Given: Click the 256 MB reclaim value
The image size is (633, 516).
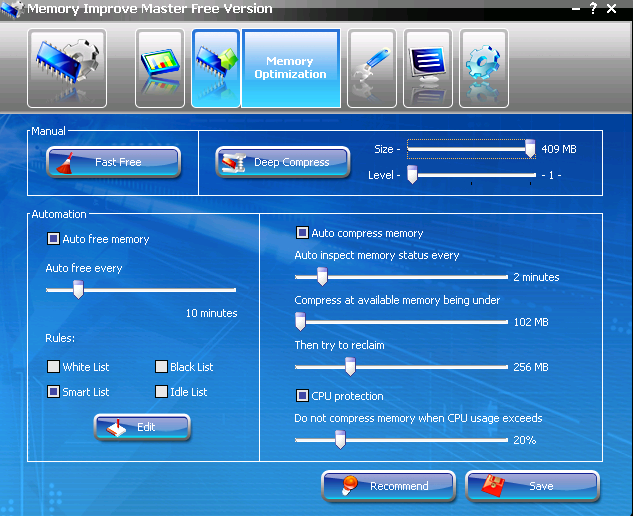Looking at the screenshot, I should click(531, 367).
